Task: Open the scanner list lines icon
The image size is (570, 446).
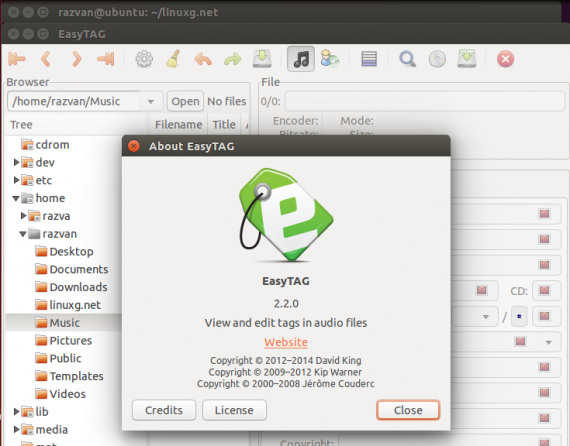Action: tap(369, 59)
